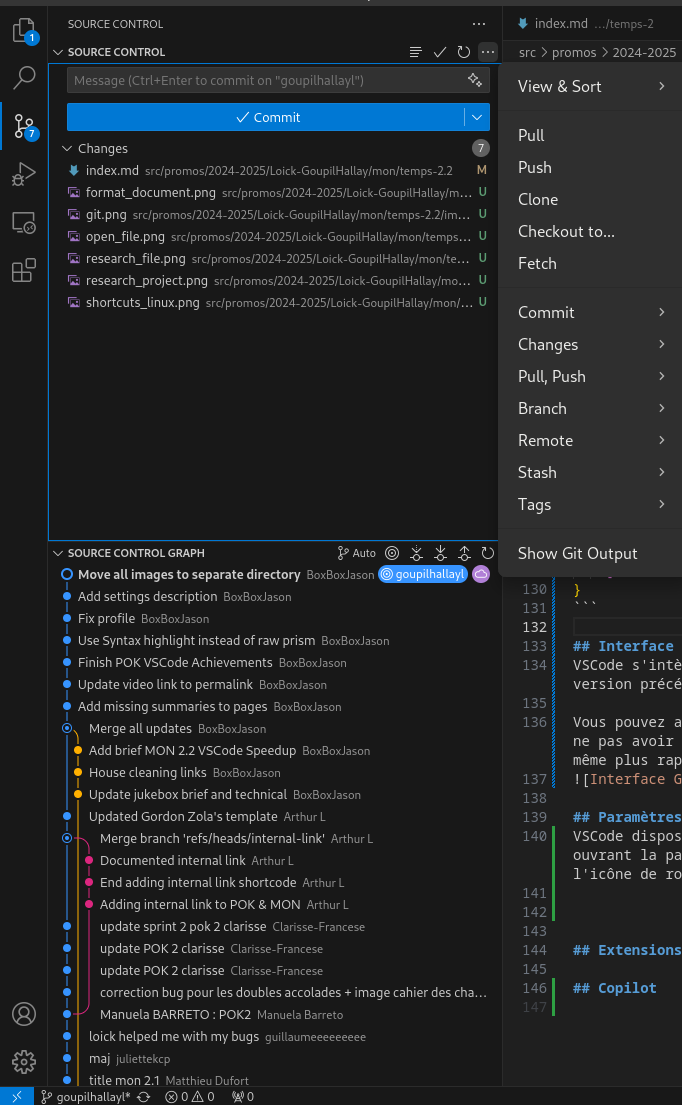Open the Accounts icon in activity bar
Image resolution: width=682 pixels, height=1105 pixels.
(24, 1014)
